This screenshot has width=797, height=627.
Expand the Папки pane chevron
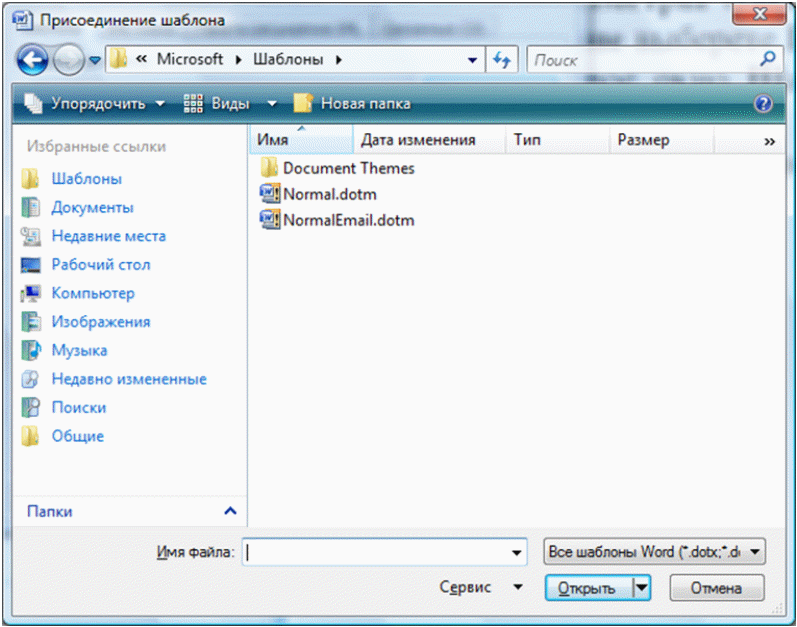[x=230, y=511]
